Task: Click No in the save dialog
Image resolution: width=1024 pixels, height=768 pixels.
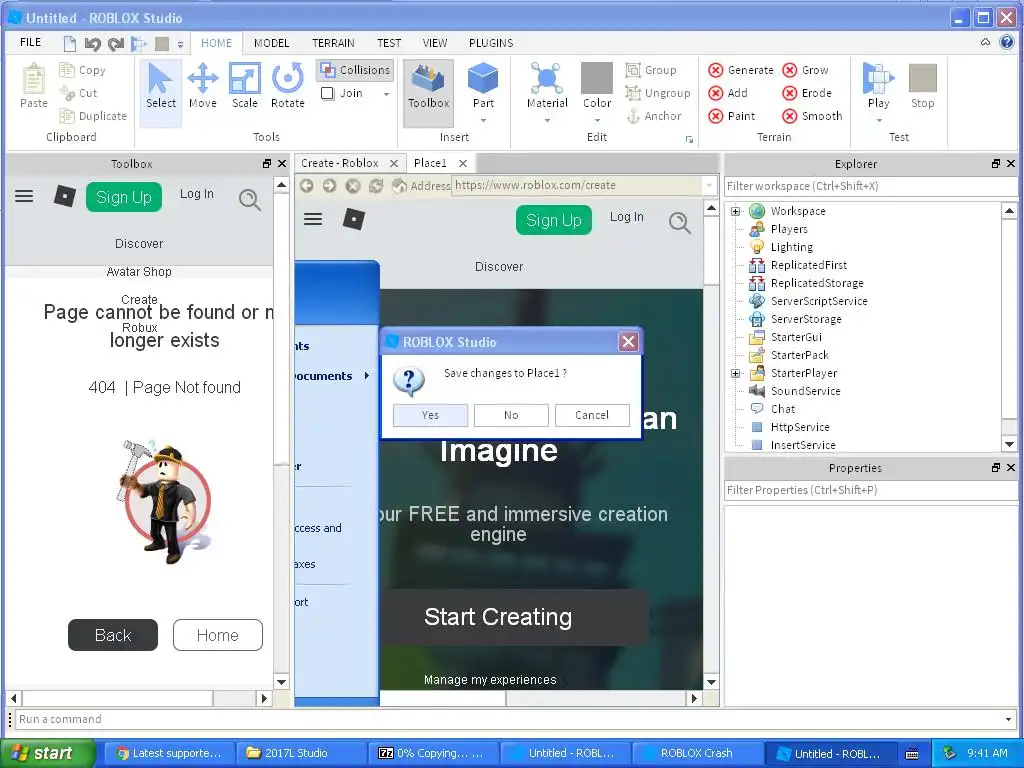Action: click(x=511, y=415)
